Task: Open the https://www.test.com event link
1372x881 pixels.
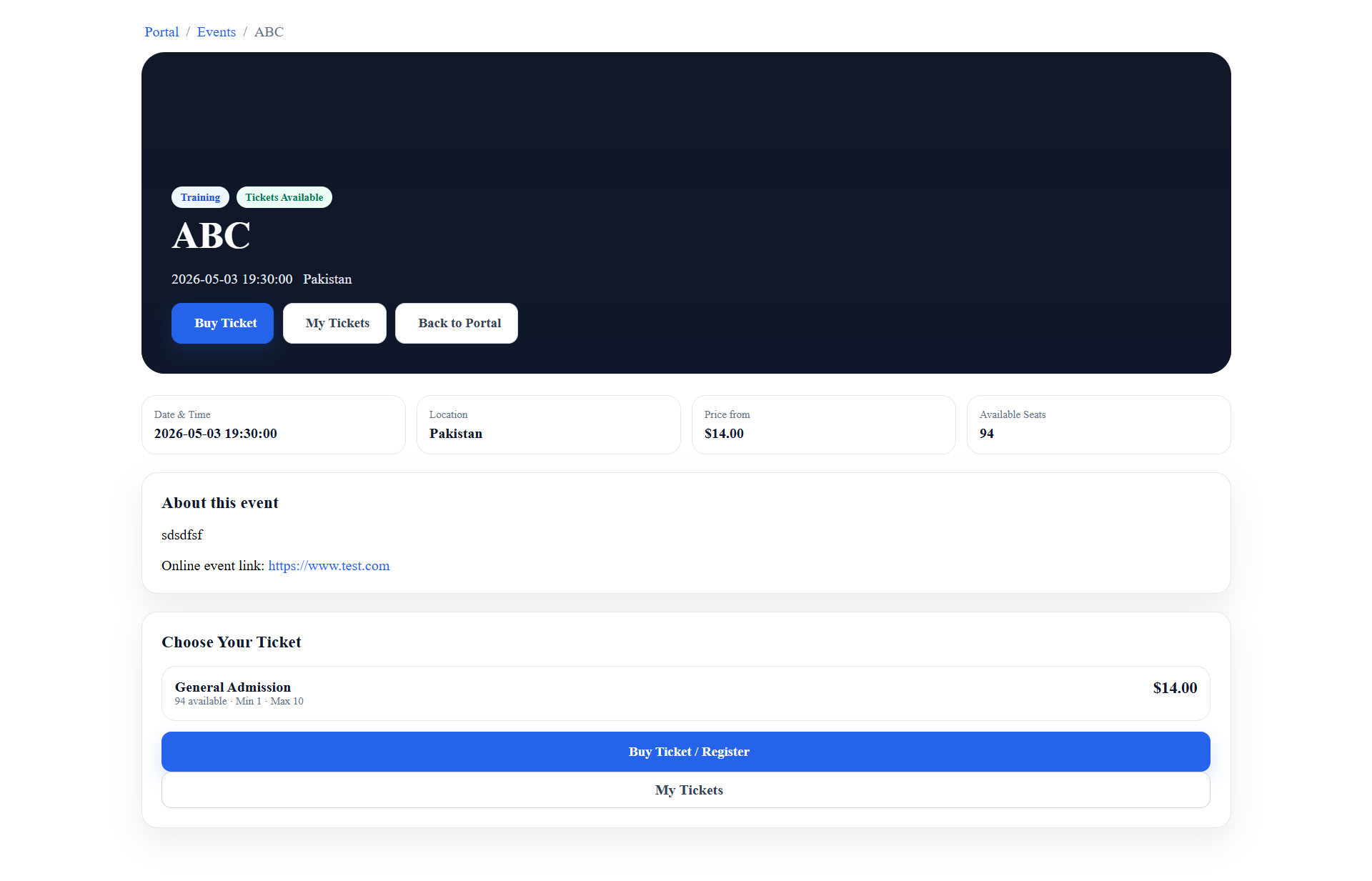Action: point(329,566)
